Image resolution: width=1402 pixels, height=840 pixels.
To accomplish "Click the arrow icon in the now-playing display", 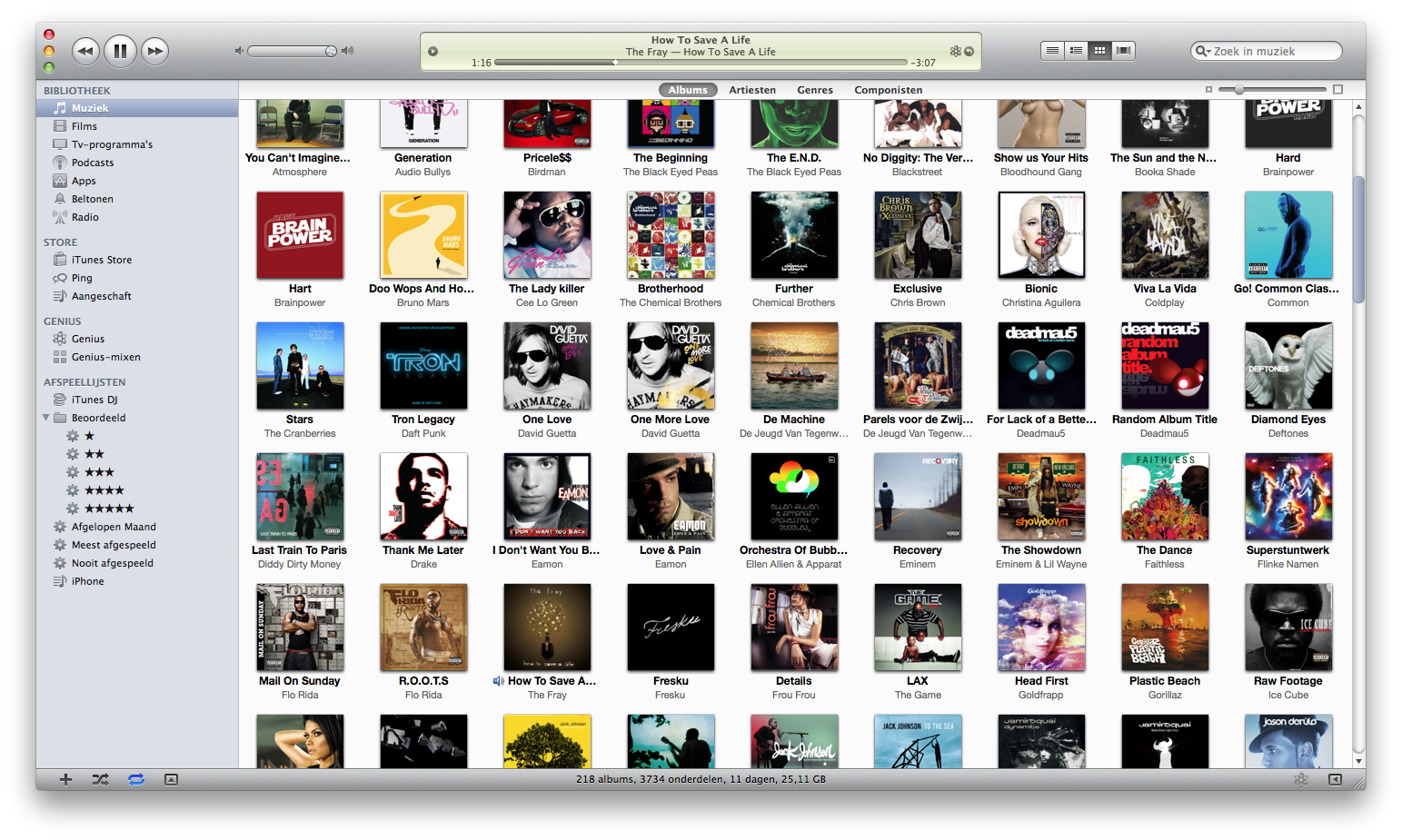I will click(x=969, y=51).
